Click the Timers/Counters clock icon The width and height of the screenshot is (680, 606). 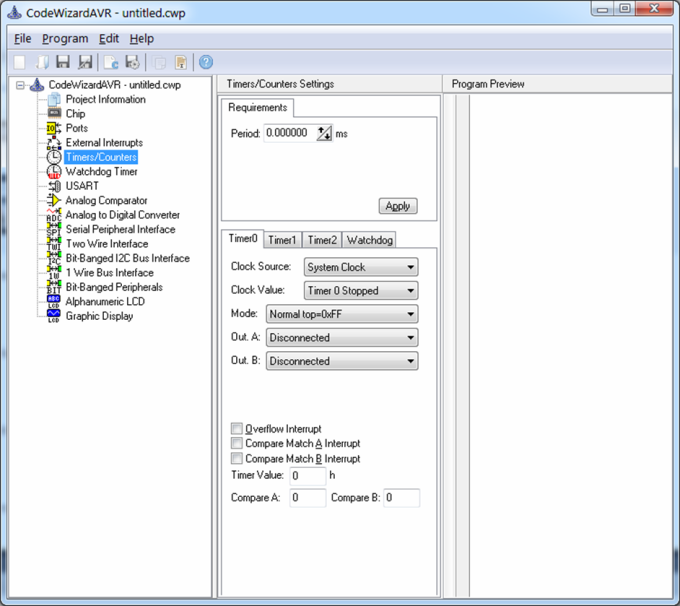(54, 157)
